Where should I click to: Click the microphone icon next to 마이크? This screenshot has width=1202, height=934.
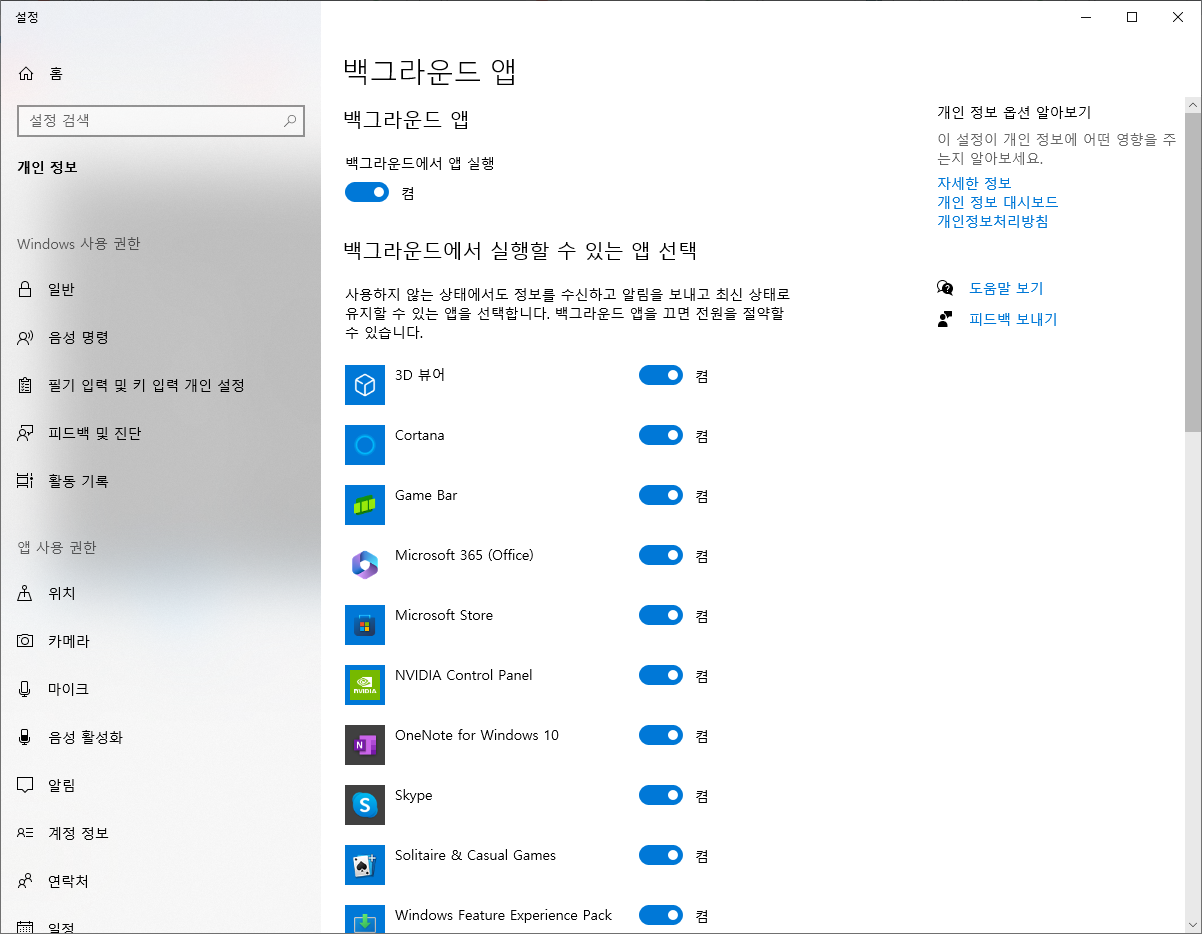pos(26,690)
